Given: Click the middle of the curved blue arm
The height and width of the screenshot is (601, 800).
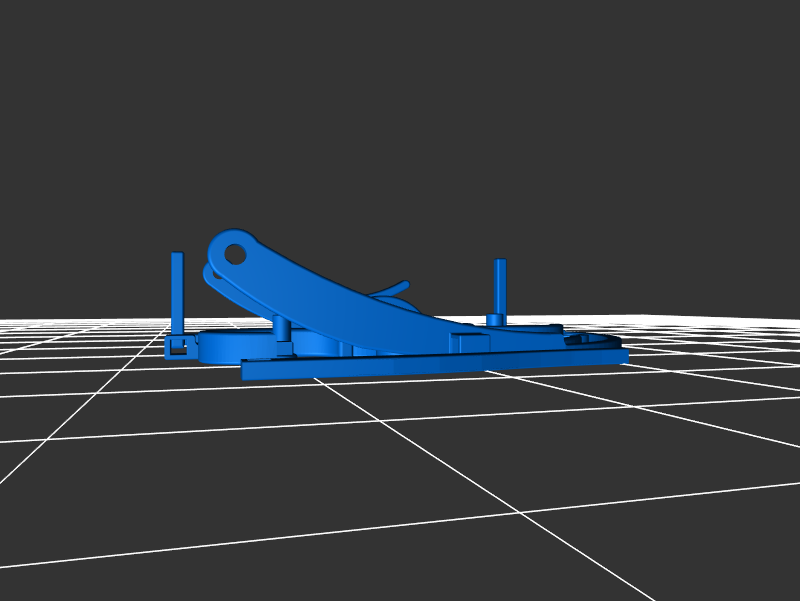Looking at the screenshot, I should [340, 300].
